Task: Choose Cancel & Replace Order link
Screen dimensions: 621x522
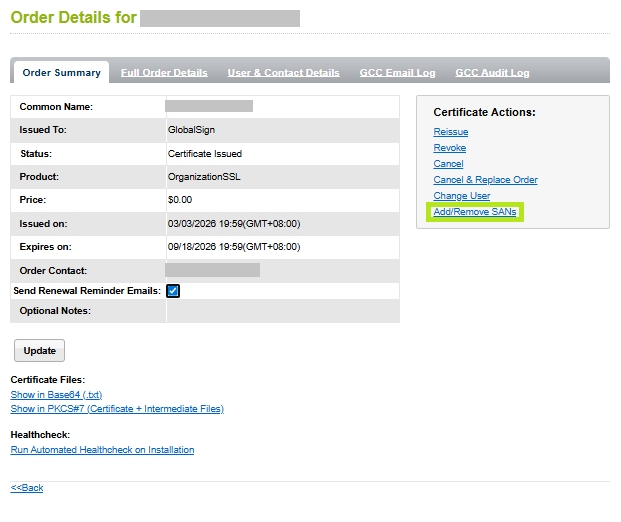Action: (x=485, y=180)
